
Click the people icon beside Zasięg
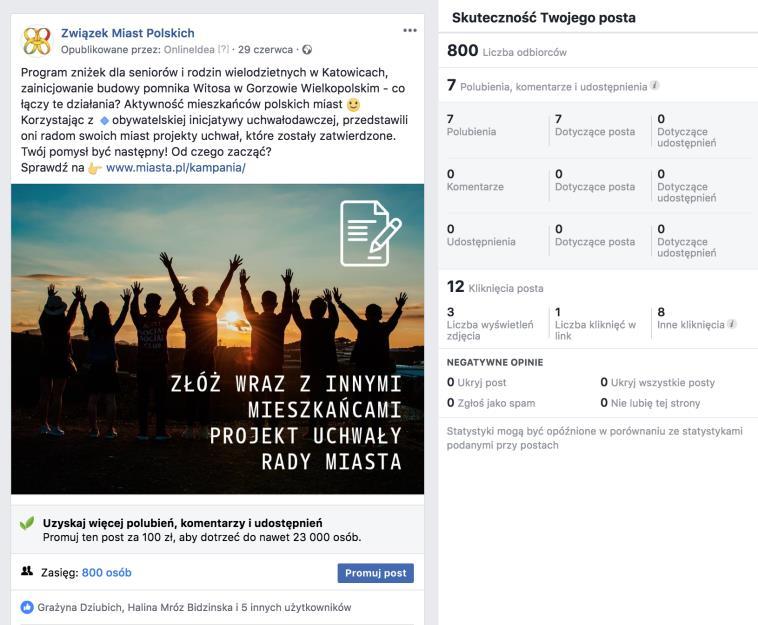point(27,571)
